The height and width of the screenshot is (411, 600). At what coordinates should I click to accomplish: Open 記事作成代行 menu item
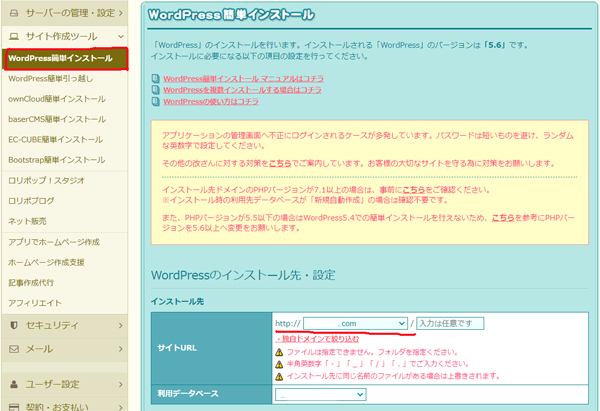pos(31,283)
